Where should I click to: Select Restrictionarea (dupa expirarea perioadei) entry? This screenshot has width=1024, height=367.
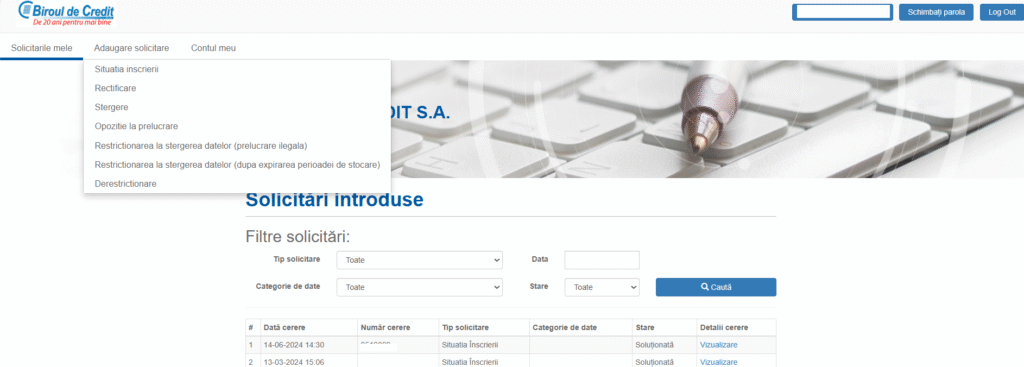click(x=237, y=165)
